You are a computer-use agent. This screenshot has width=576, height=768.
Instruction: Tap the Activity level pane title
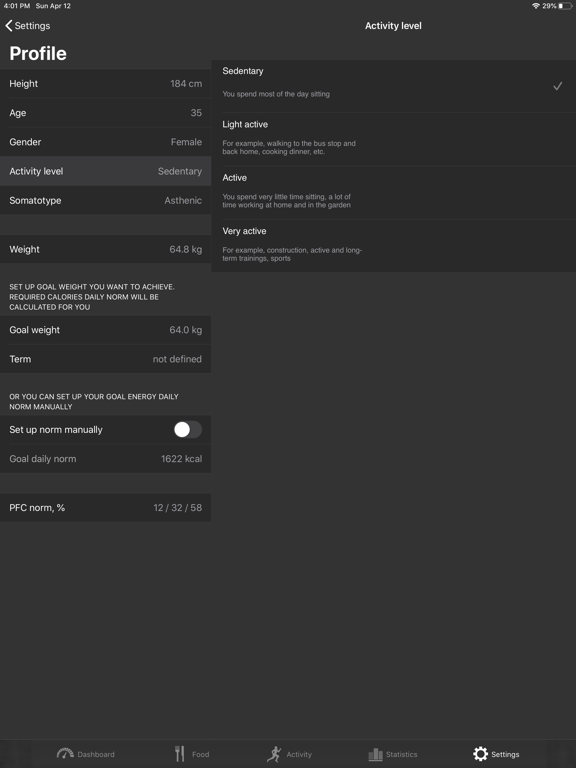pyautogui.click(x=393, y=26)
